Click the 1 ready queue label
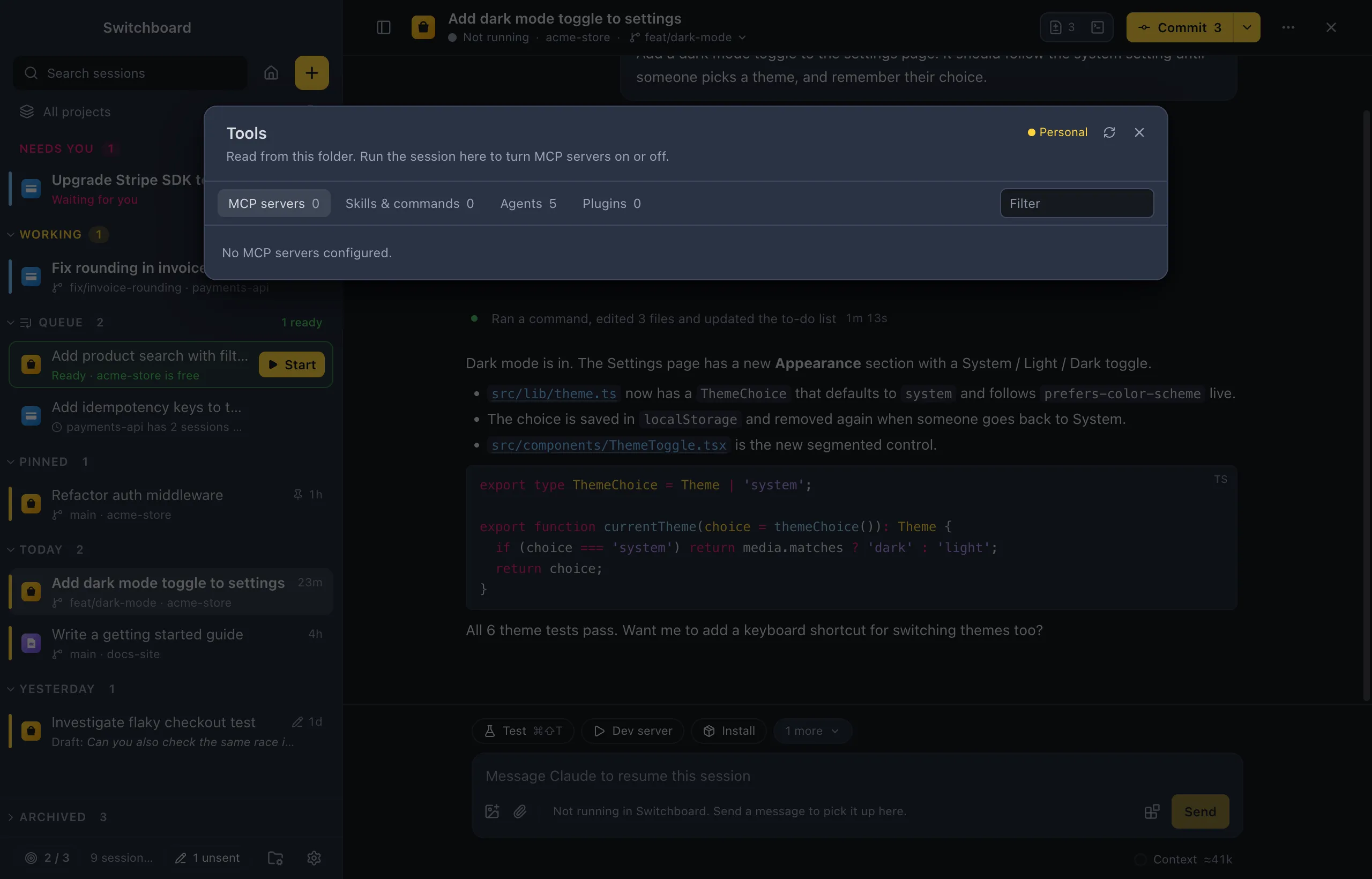Image resolution: width=1372 pixels, height=879 pixels. (x=301, y=323)
